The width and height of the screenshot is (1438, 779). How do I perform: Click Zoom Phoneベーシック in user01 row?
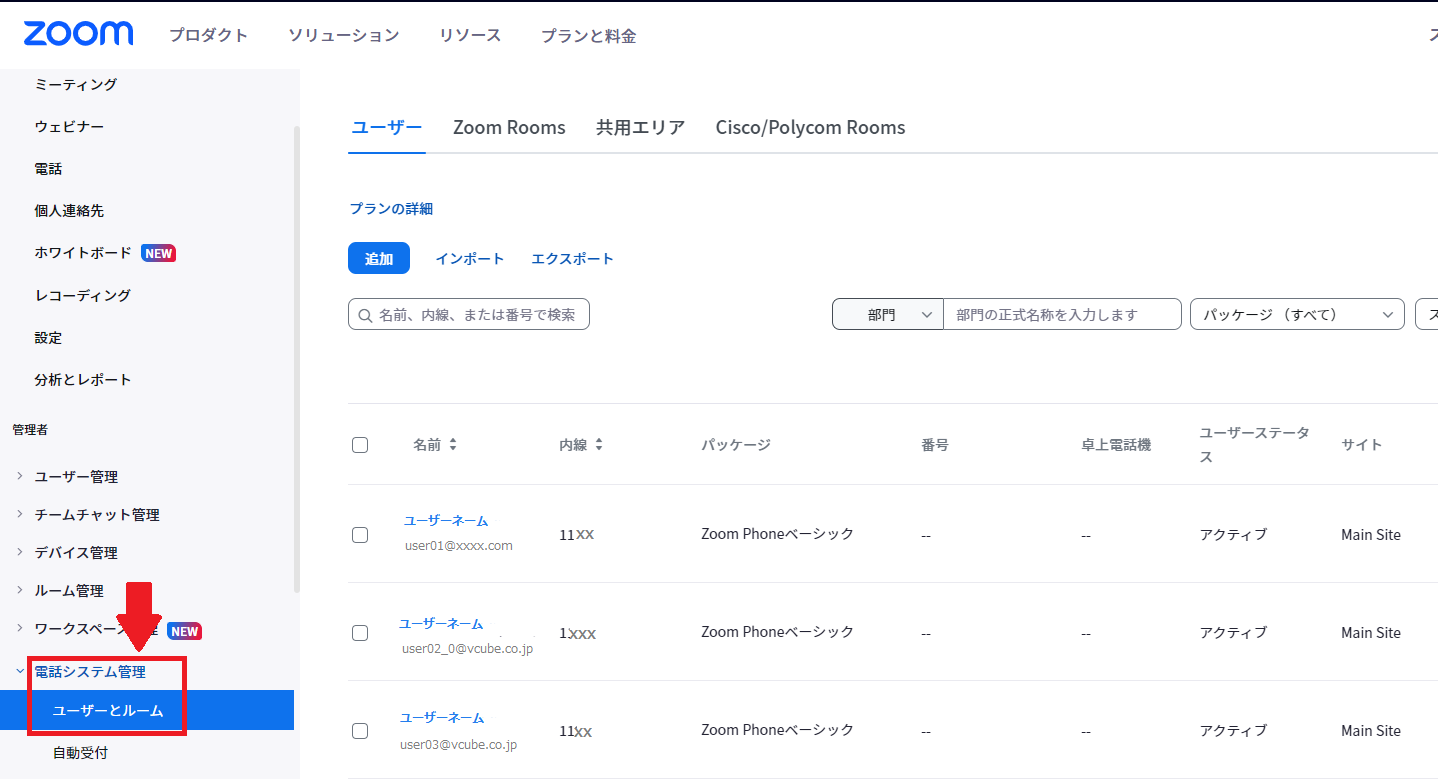[x=778, y=534]
